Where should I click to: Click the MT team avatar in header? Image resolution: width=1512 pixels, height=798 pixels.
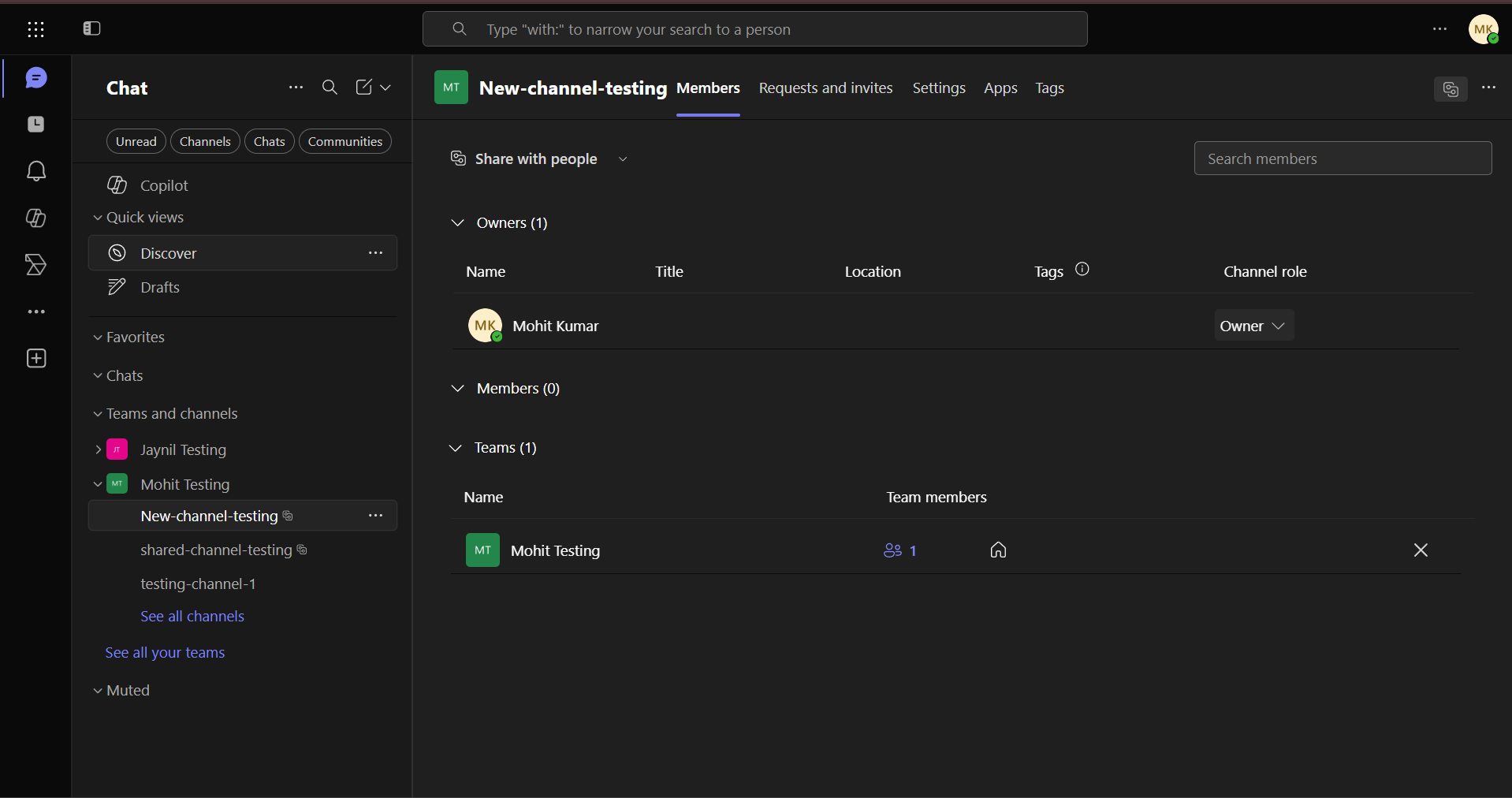(451, 88)
